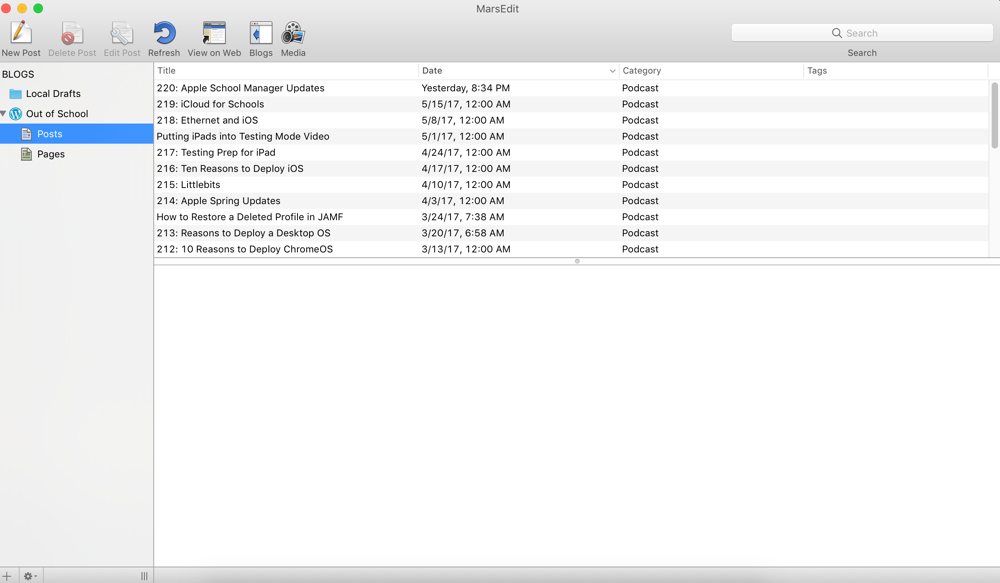The image size is (1000, 583).
Task: Click the plus button at sidebar bottom
Action: tap(7, 576)
